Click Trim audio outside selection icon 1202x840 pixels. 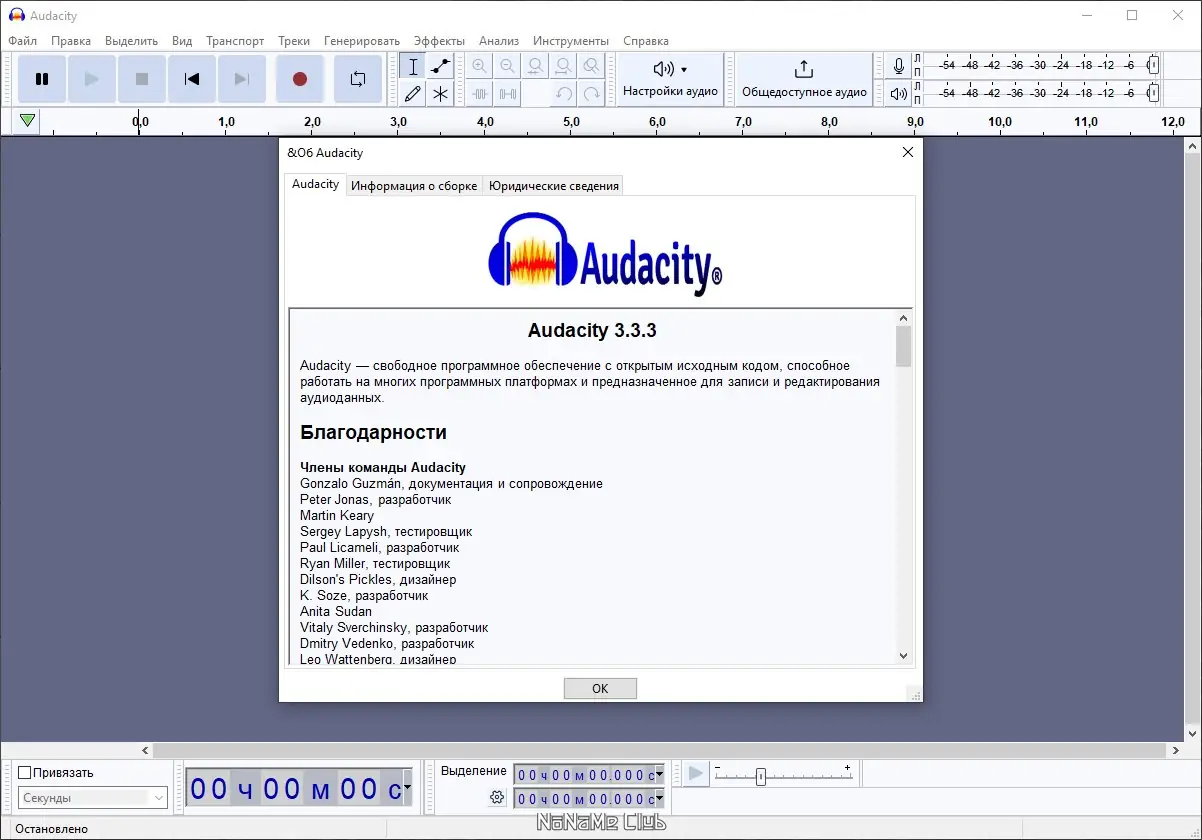point(480,94)
